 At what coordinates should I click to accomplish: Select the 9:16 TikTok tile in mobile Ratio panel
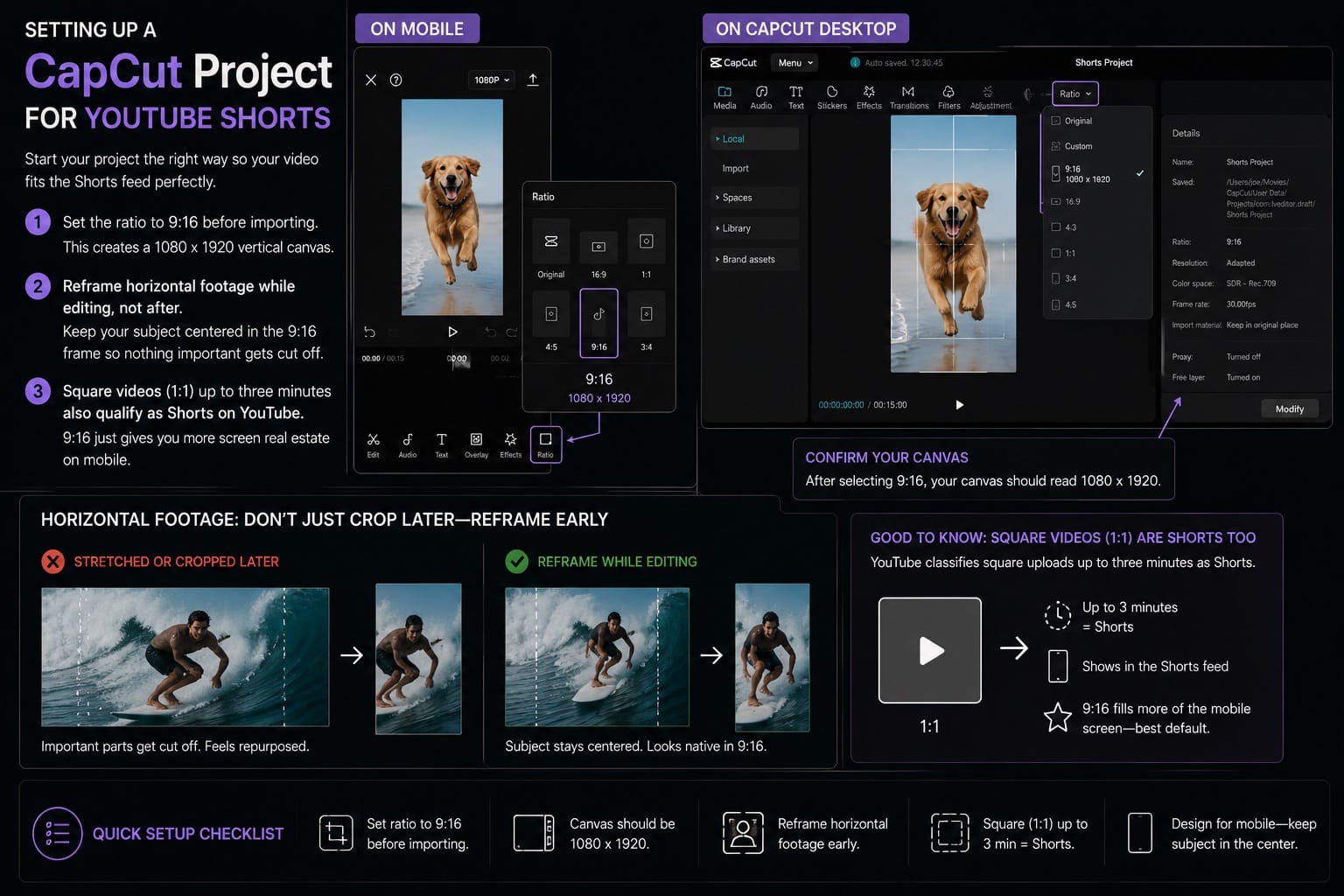coord(598,323)
